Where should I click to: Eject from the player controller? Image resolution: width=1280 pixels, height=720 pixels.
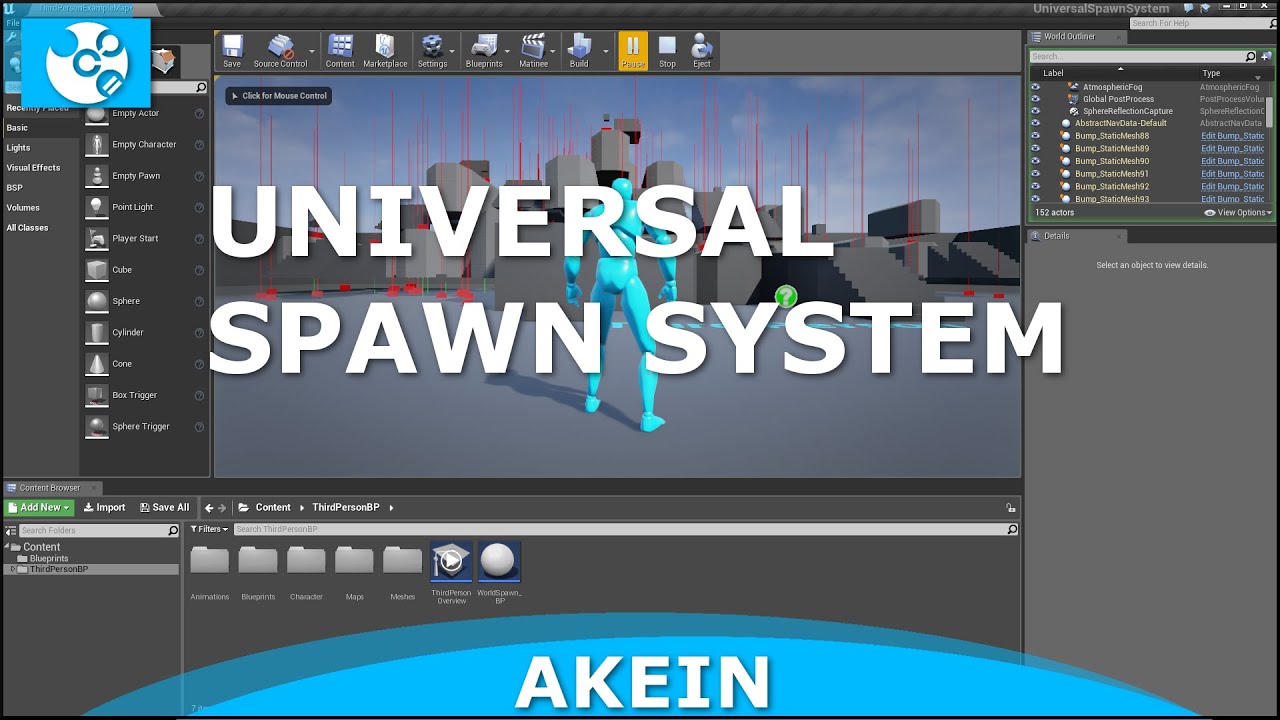point(702,50)
